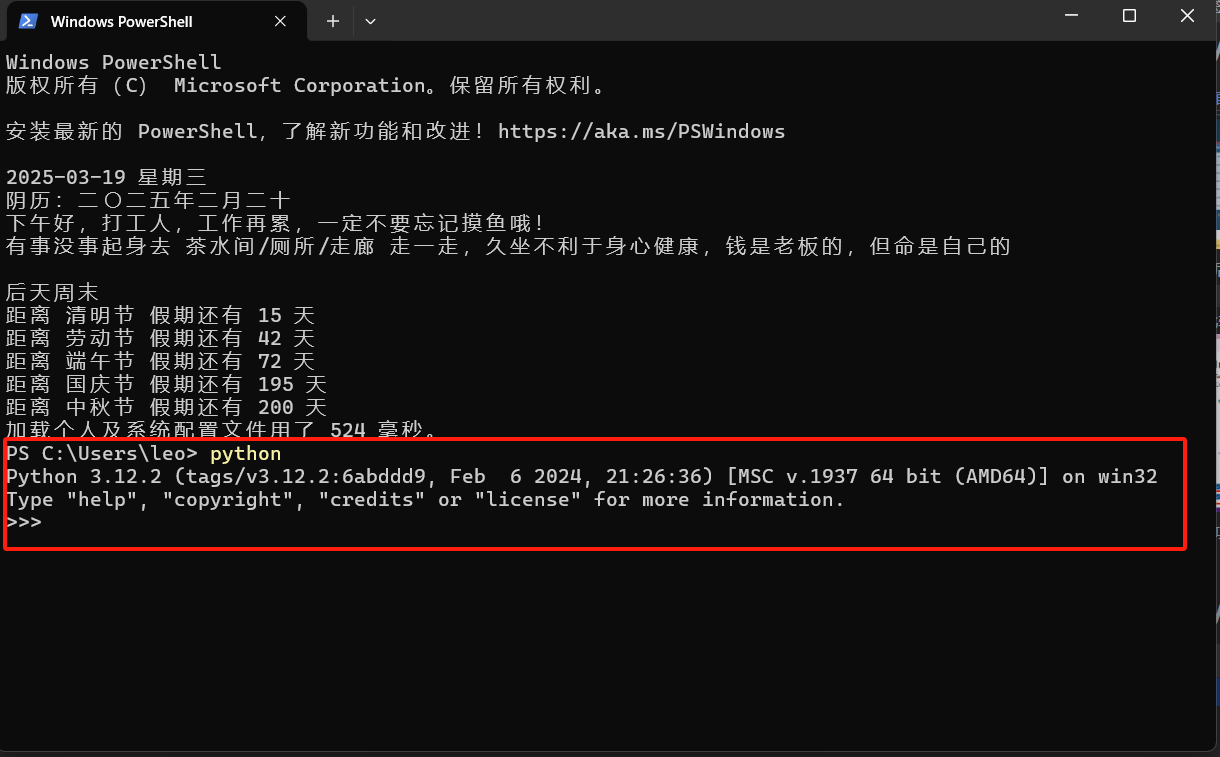Close the terminal window
This screenshot has height=757, width=1220.
[1187, 16]
